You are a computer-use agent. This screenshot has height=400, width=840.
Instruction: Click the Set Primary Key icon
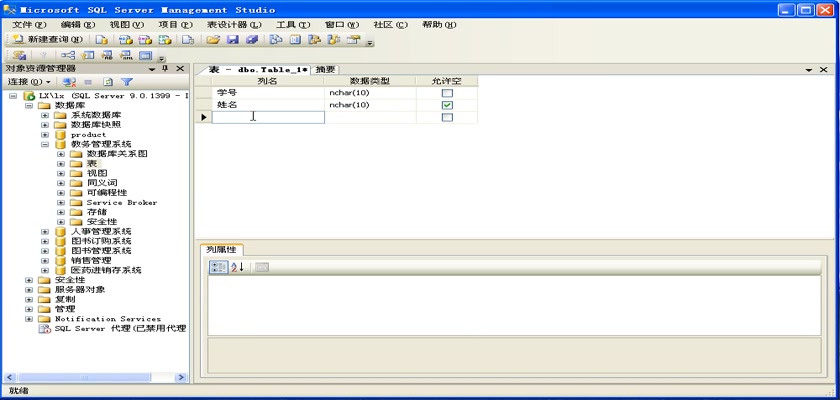pyautogui.click(x=44, y=55)
